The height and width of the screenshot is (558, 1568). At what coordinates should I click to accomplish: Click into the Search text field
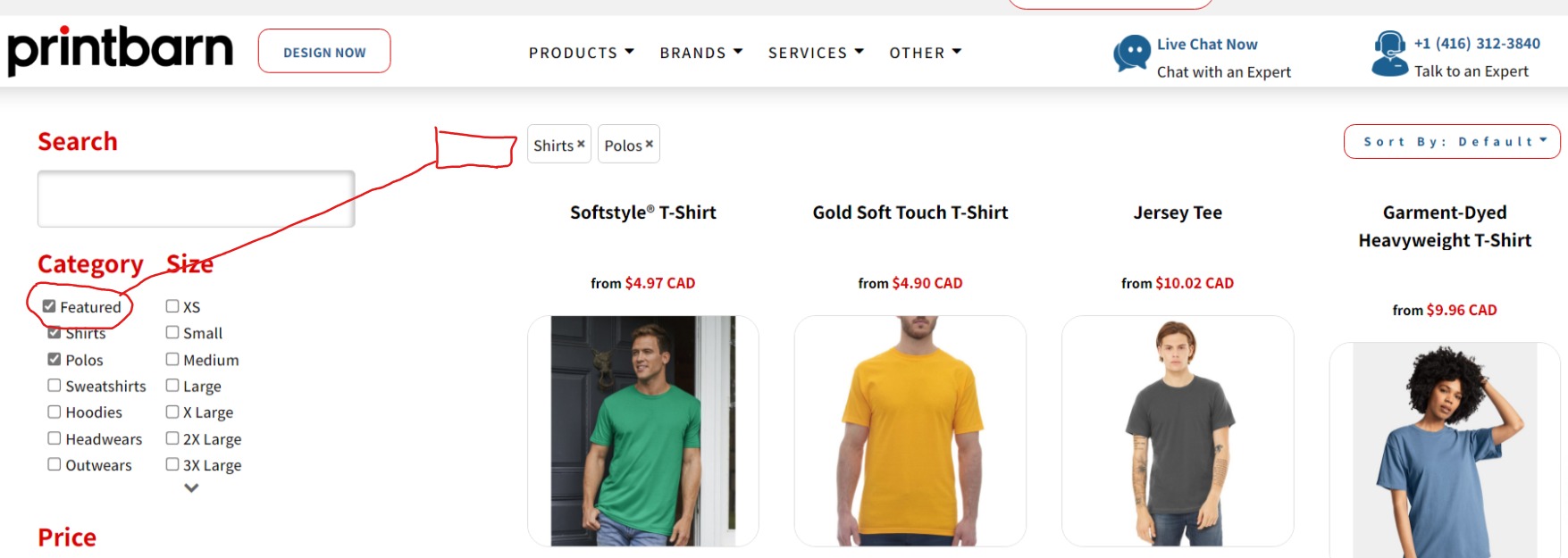click(x=196, y=199)
